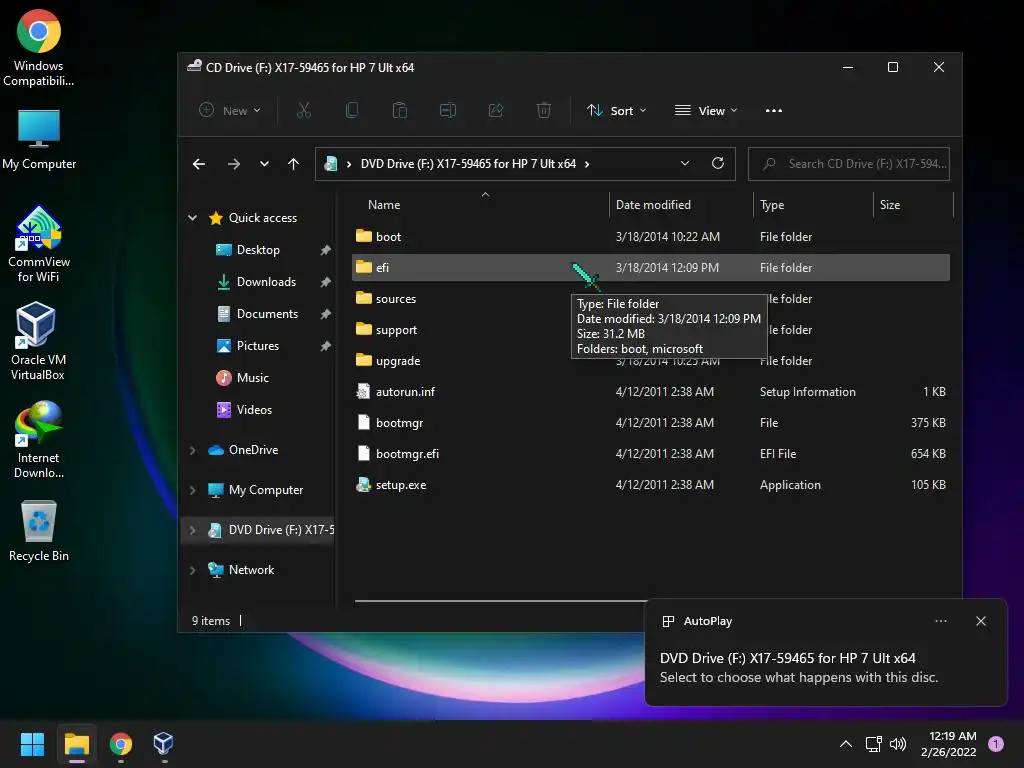The height and width of the screenshot is (768, 1024).
Task: Expand the address bar history dropdown
Action: 684,163
